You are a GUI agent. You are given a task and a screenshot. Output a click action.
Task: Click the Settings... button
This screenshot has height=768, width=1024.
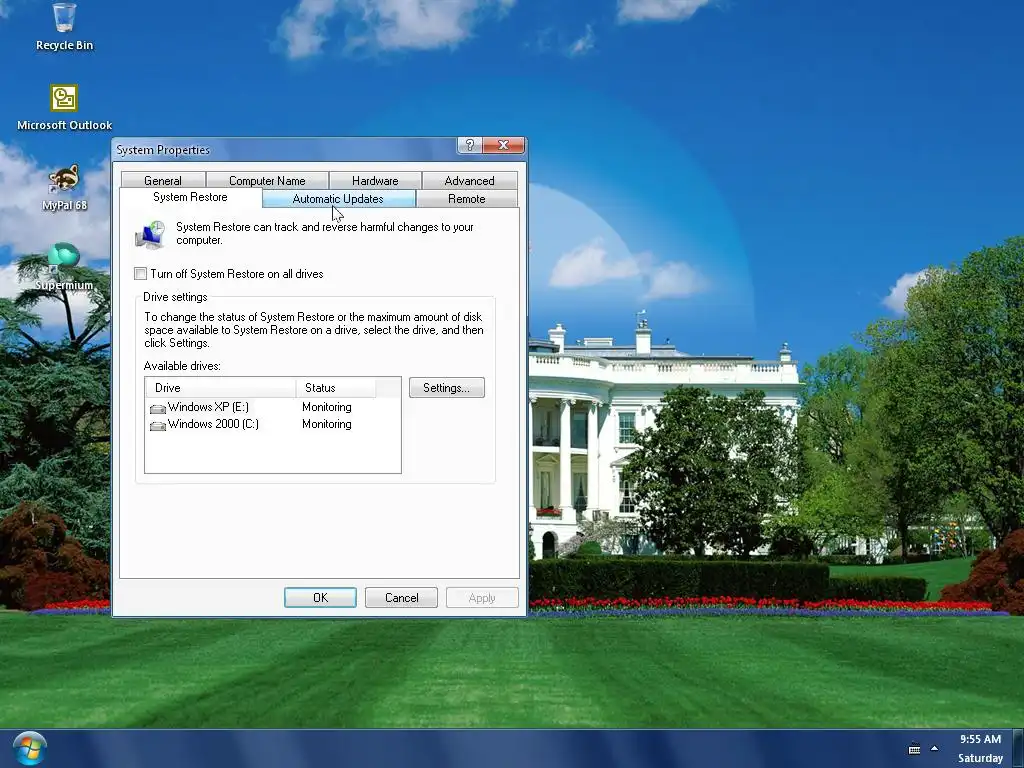(x=447, y=387)
